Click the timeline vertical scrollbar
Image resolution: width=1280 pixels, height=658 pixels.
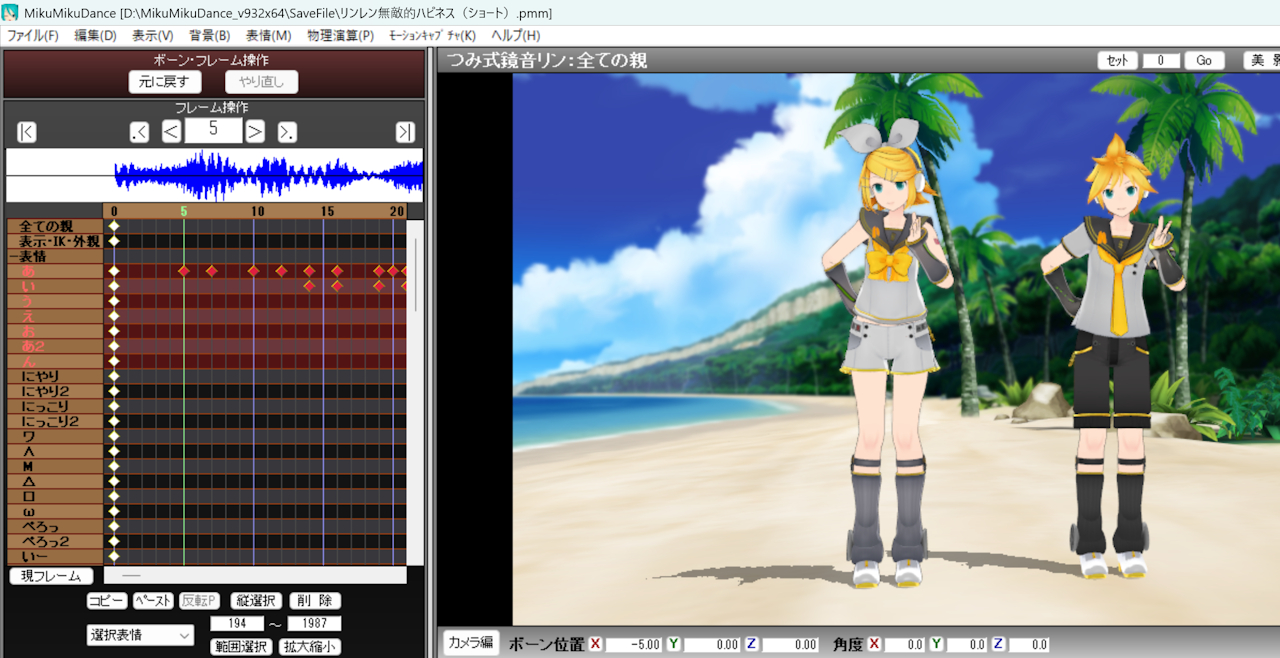tap(415, 392)
